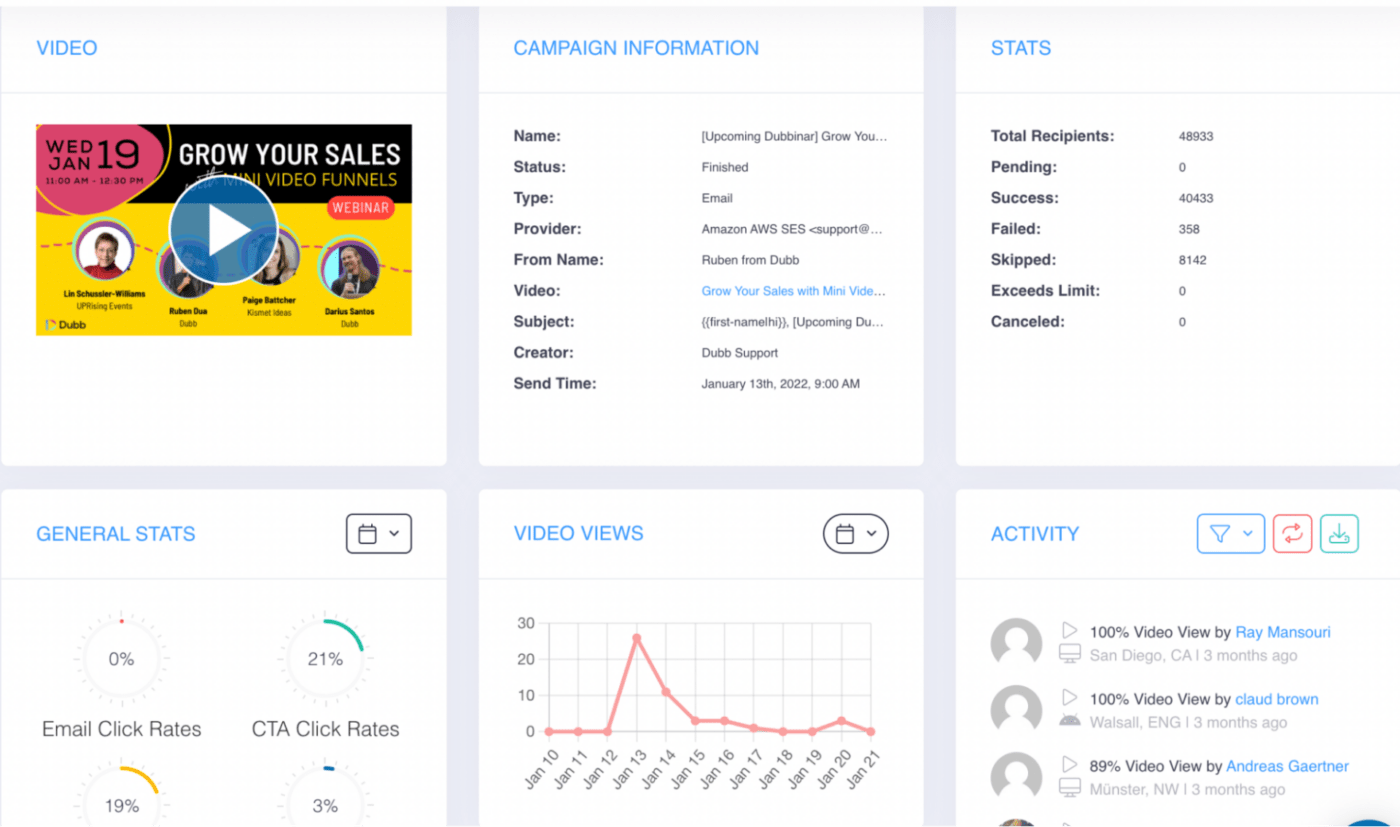Open the Grow Your Sales with Mini Video link
The height and width of the screenshot is (827, 1400).
(x=794, y=291)
